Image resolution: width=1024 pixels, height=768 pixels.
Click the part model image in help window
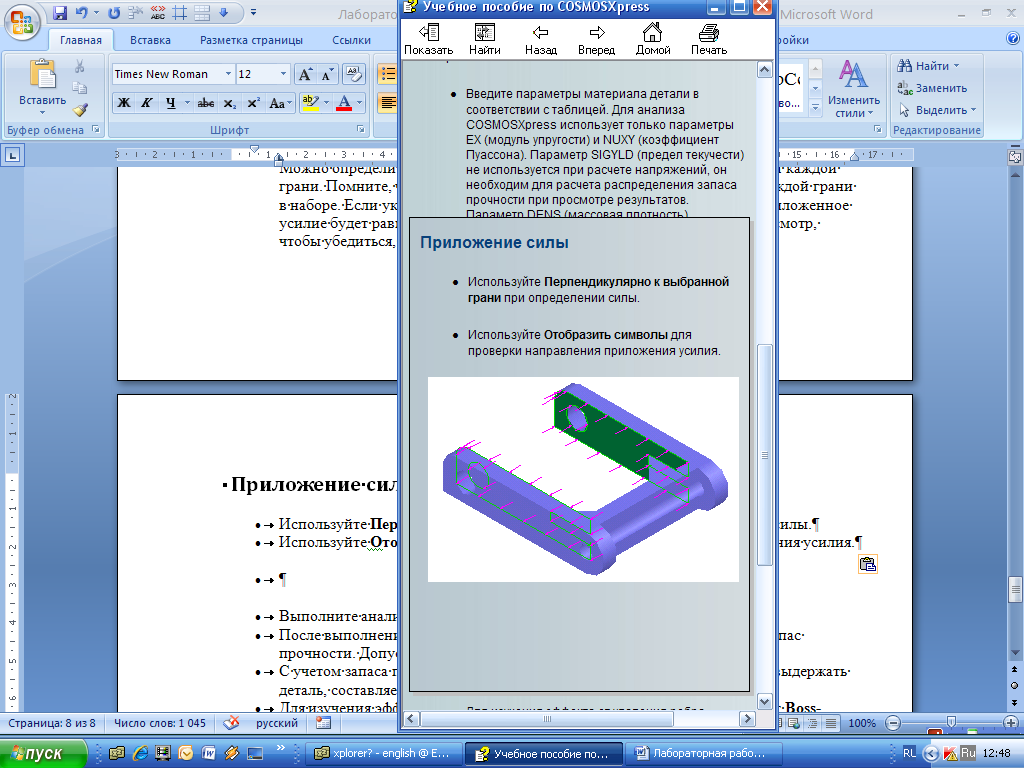583,479
